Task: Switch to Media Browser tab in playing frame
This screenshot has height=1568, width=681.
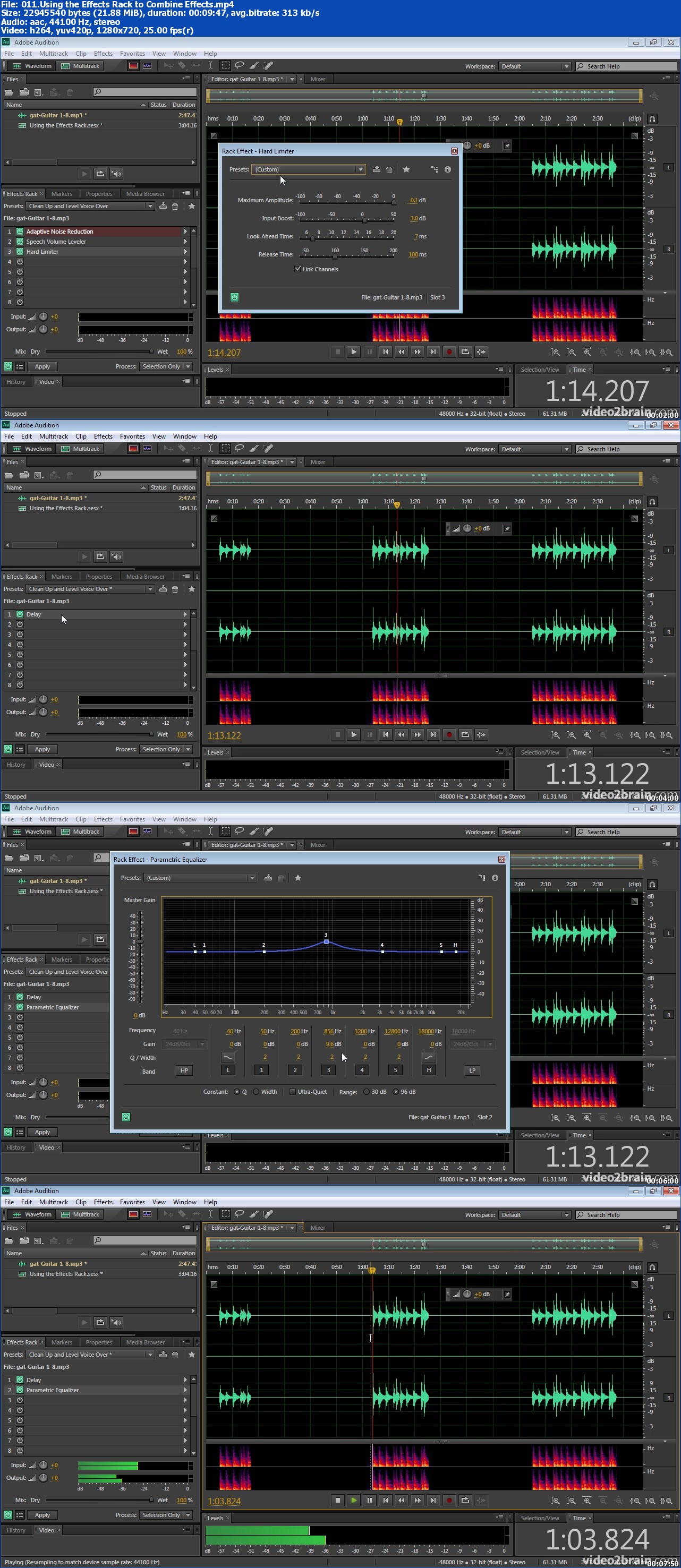Action: coord(145,1342)
